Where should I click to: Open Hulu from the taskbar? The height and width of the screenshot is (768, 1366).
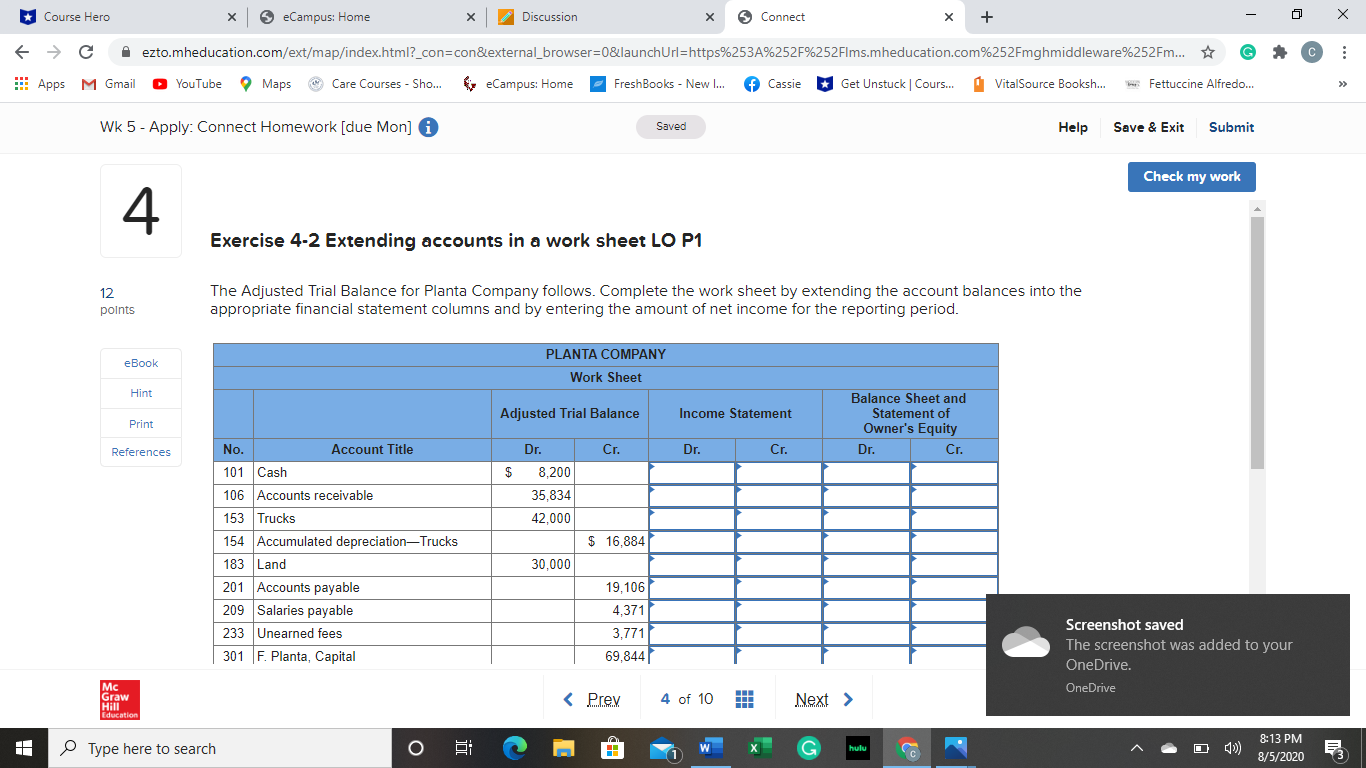[x=857, y=748]
